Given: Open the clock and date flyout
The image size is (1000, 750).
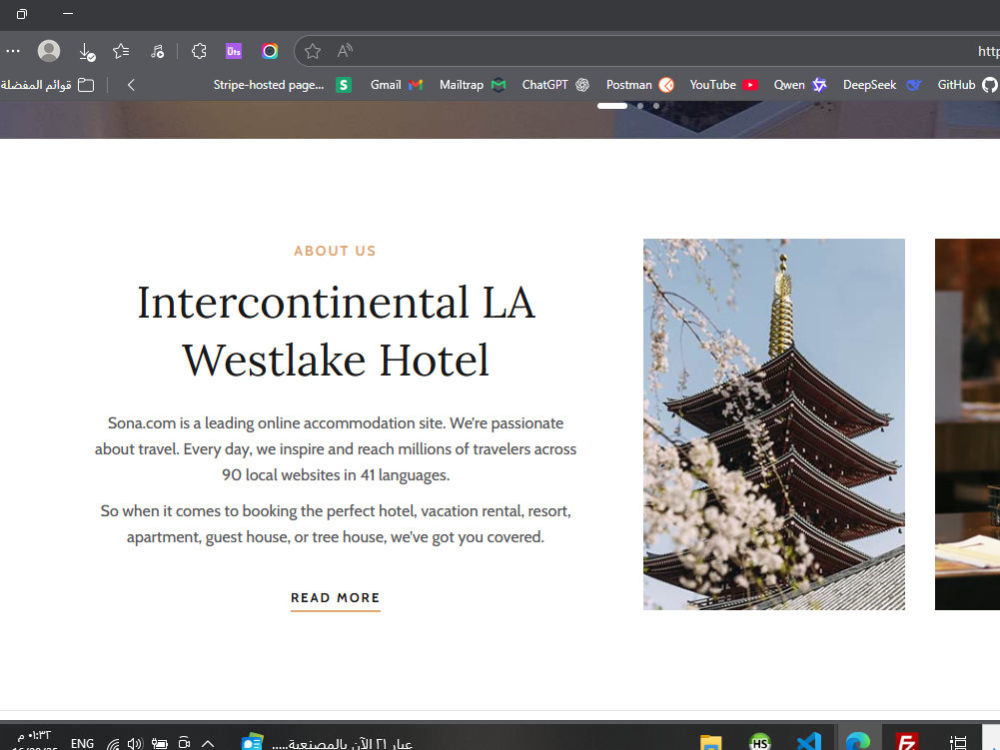Looking at the screenshot, I should pos(34,740).
